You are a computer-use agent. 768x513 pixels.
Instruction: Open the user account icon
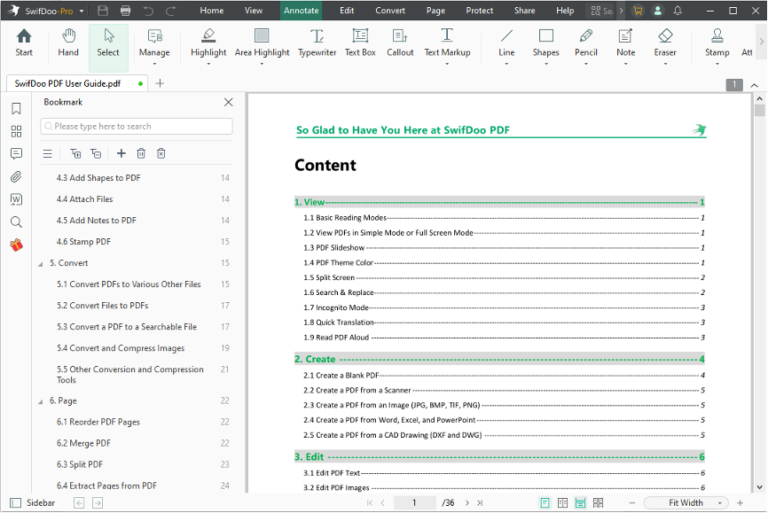coord(658,10)
